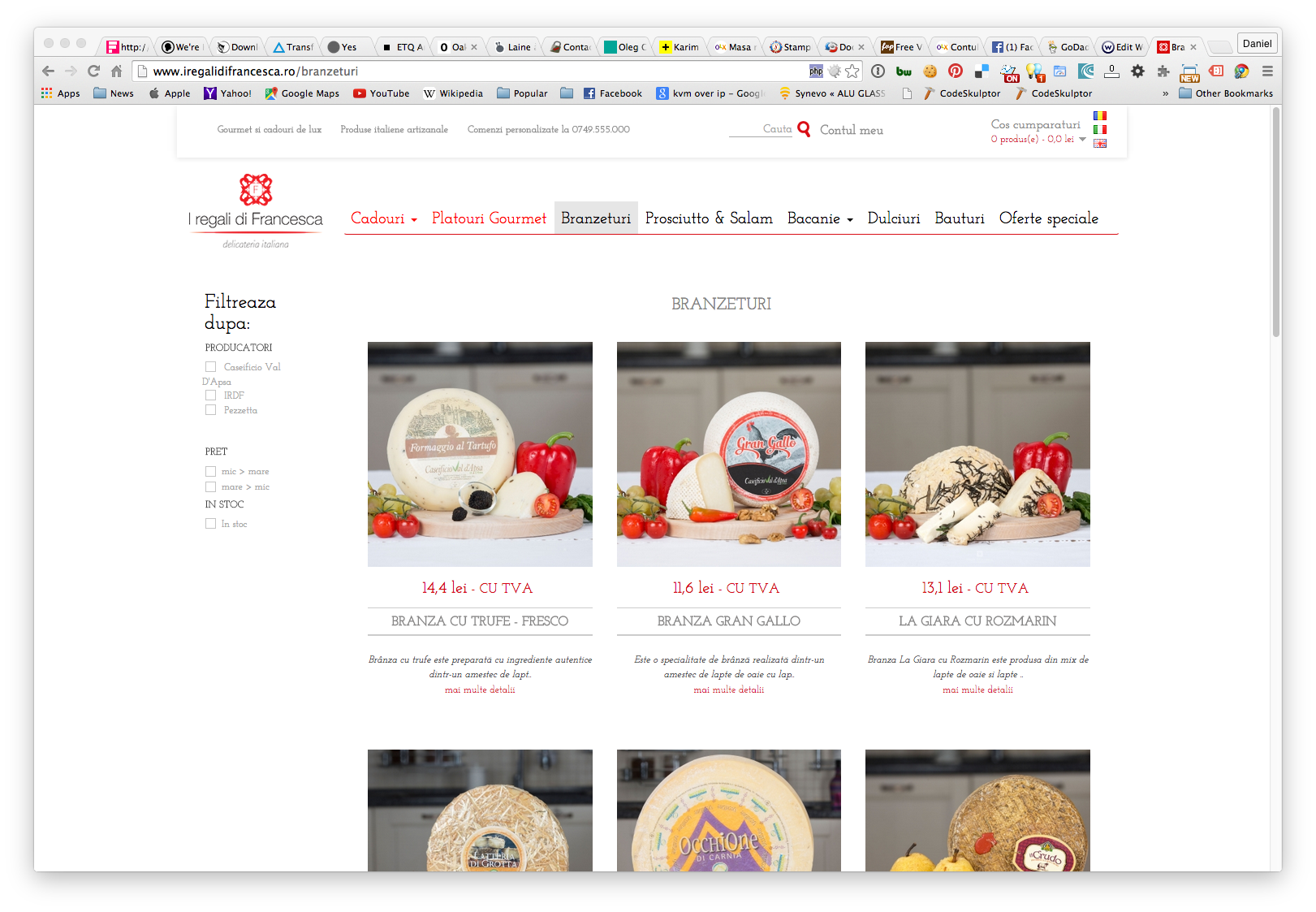Check the mare > mic price sort
The height and width of the screenshot is (912, 1316).
[x=210, y=486]
